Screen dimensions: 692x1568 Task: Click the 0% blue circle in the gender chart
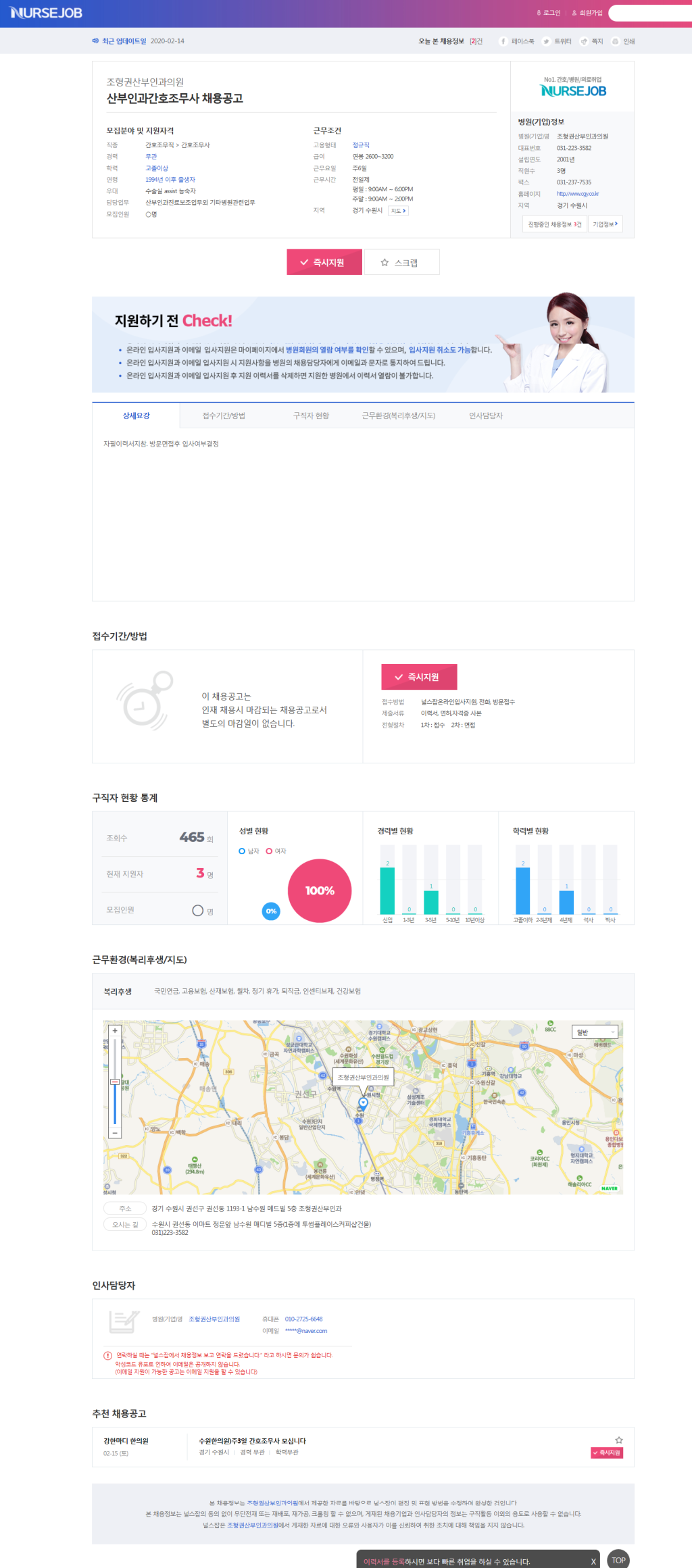(271, 911)
